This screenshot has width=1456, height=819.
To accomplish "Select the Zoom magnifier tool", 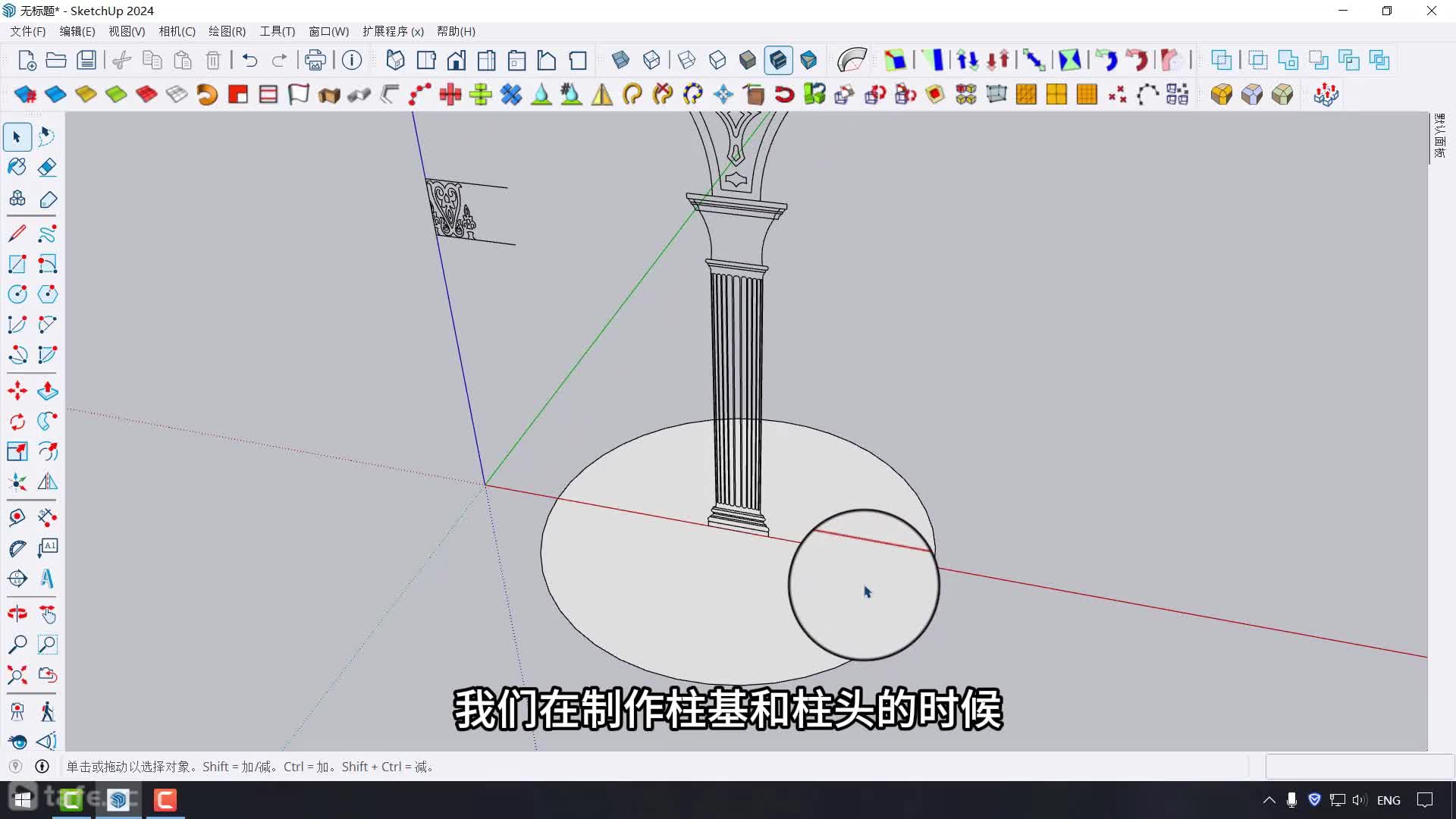I will tap(17, 645).
